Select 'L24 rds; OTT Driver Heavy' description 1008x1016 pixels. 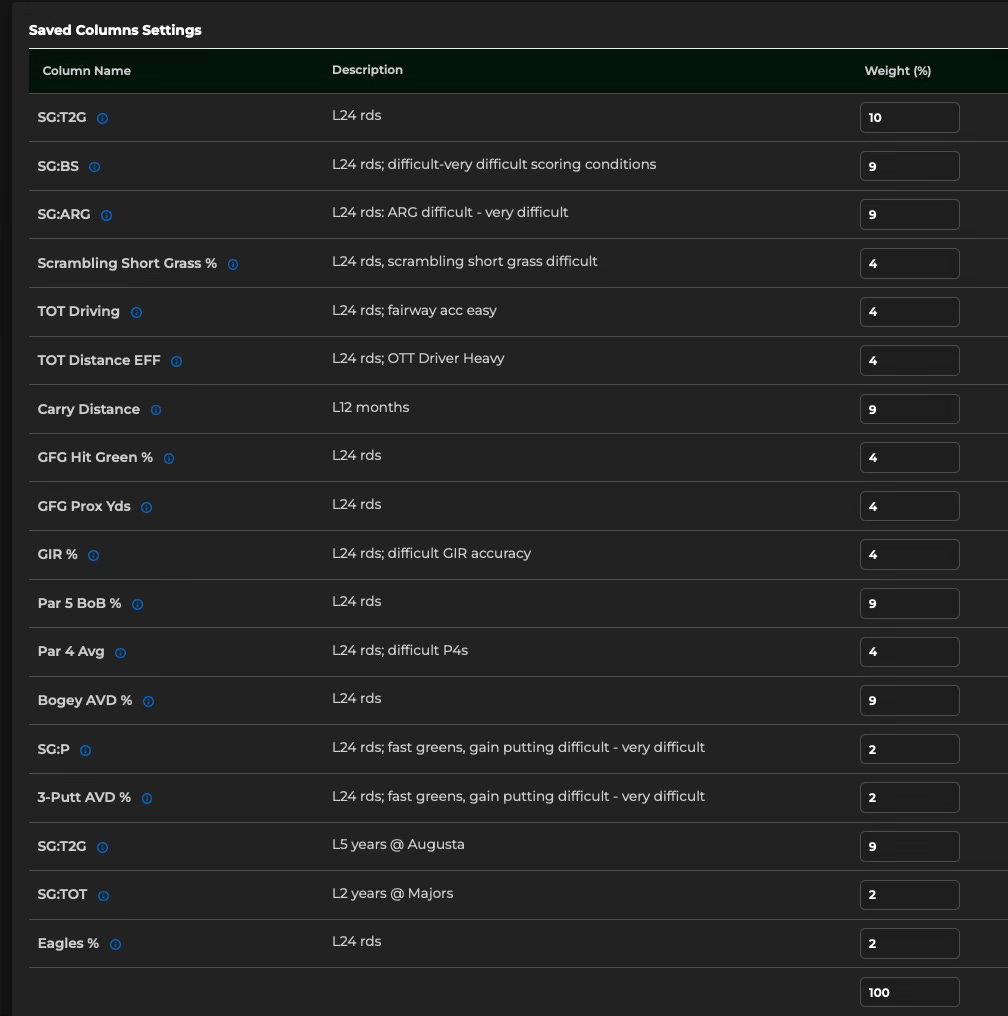[418, 358]
